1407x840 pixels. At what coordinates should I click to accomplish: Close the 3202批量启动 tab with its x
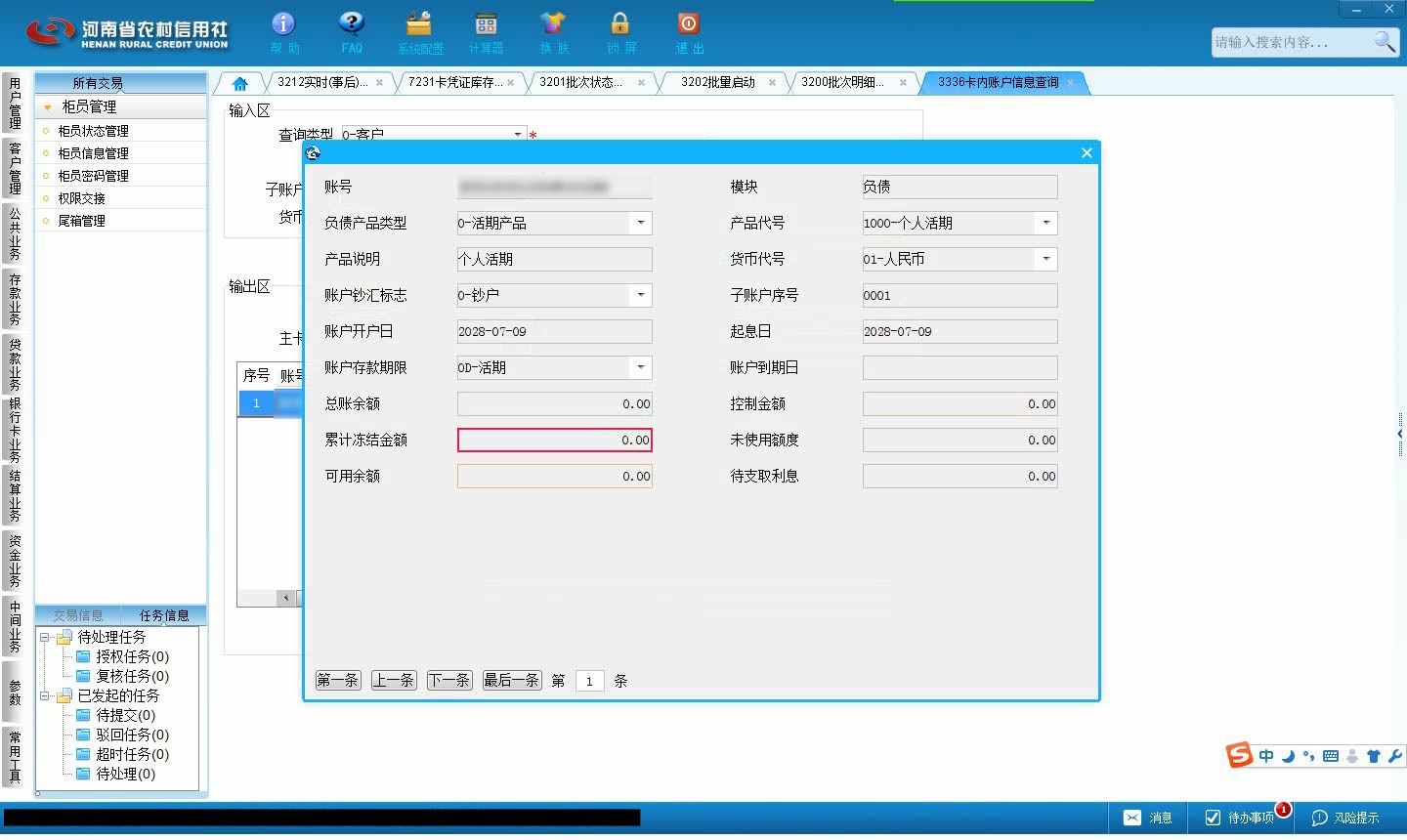772,83
